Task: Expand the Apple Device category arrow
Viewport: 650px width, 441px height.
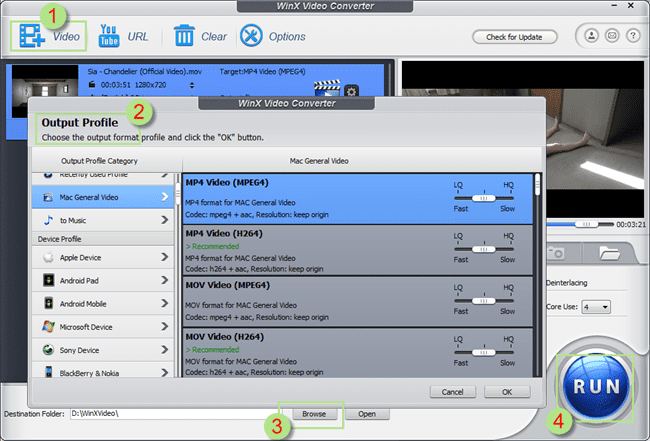Action: (x=165, y=257)
